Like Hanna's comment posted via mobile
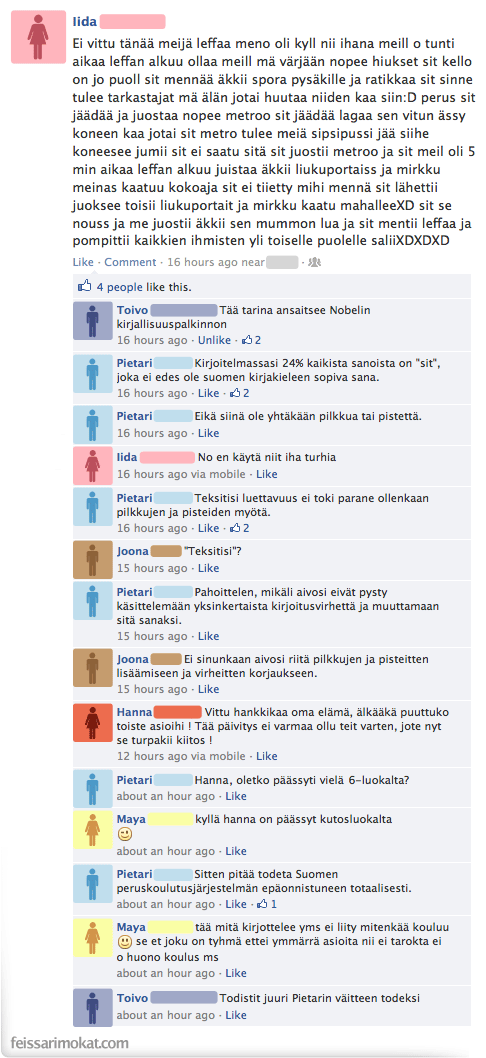Image resolution: width=486 pixels, height=1058 pixels. tap(267, 756)
